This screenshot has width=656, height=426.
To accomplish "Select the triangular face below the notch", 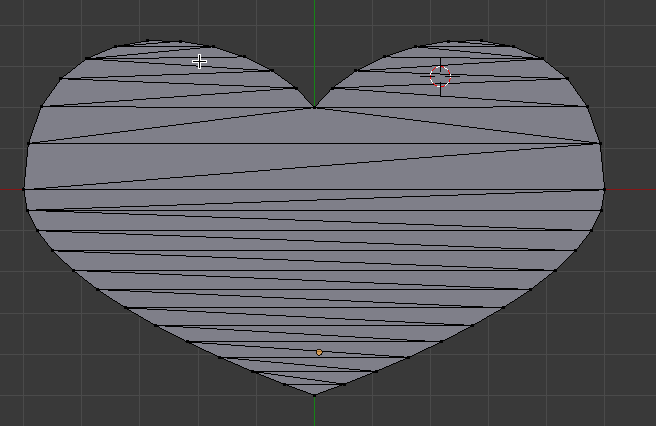I will (314, 125).
